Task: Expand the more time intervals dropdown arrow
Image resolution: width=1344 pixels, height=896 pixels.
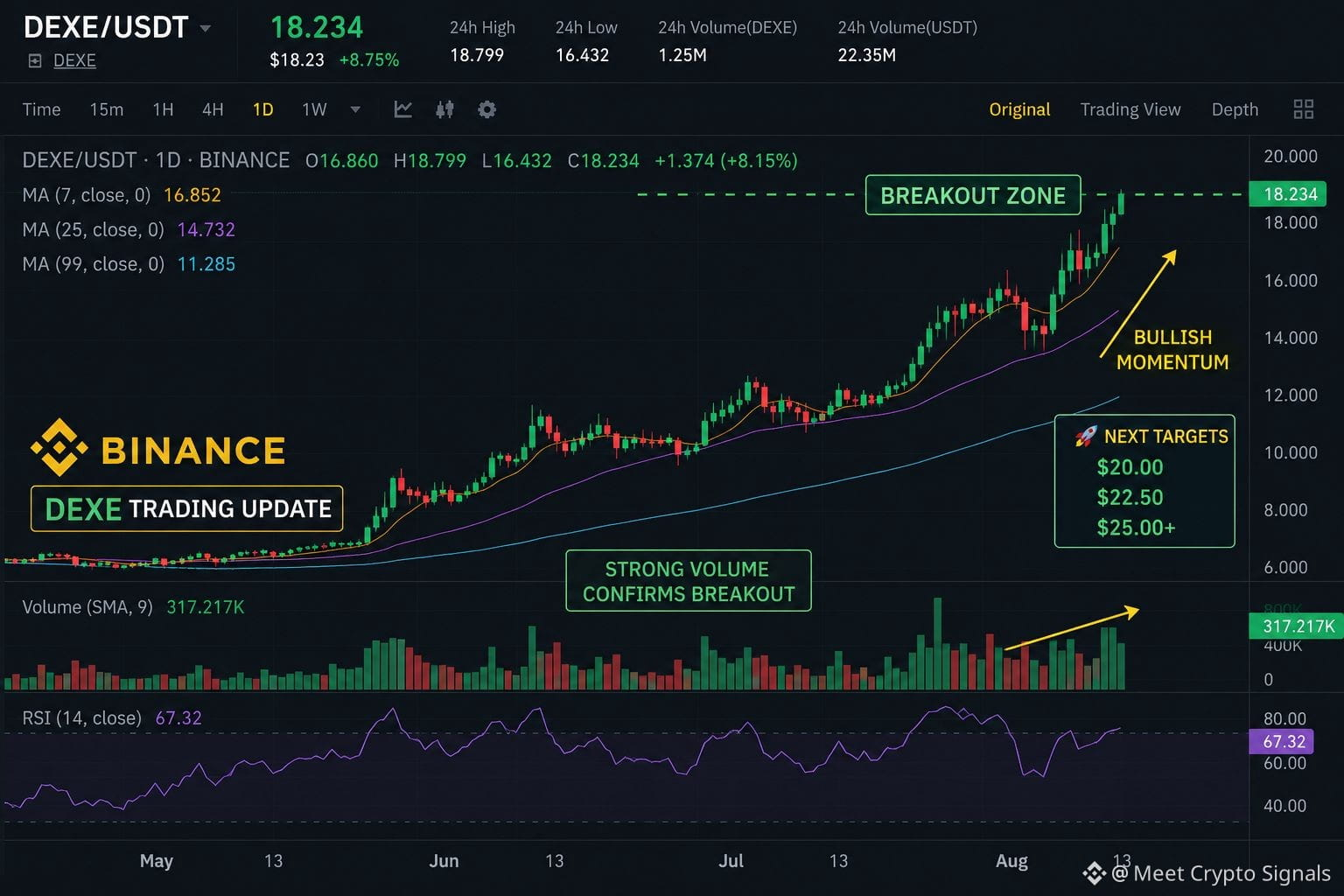Action: pyautogui.click(x=355, y=109)
